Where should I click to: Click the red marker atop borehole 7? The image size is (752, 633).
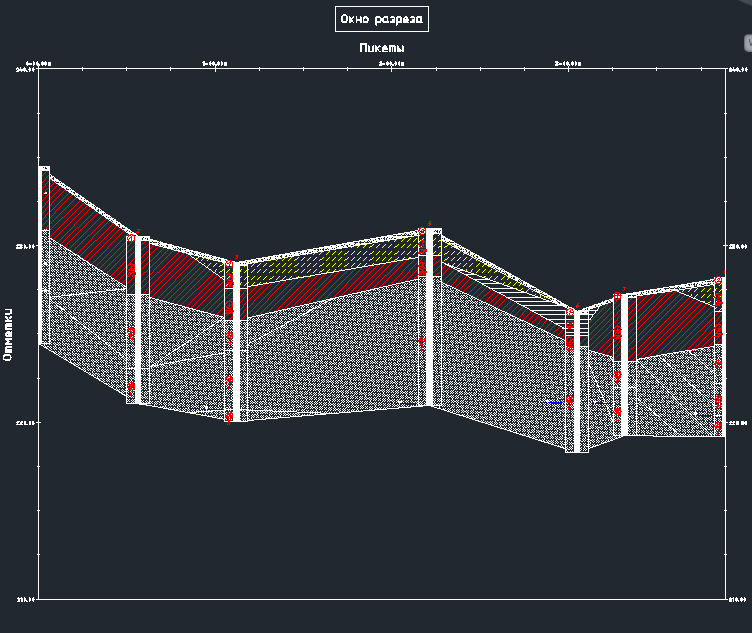click(618, 297)
